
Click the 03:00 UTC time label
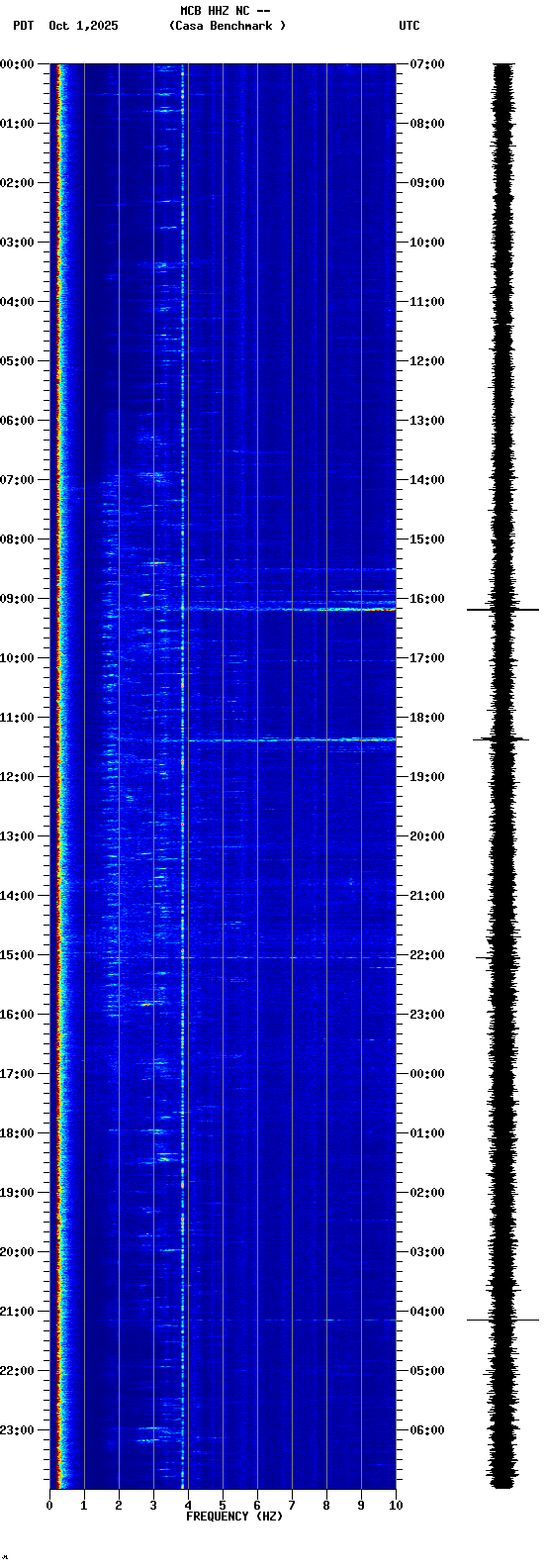pyautogui.click(x=427, y=1252)
